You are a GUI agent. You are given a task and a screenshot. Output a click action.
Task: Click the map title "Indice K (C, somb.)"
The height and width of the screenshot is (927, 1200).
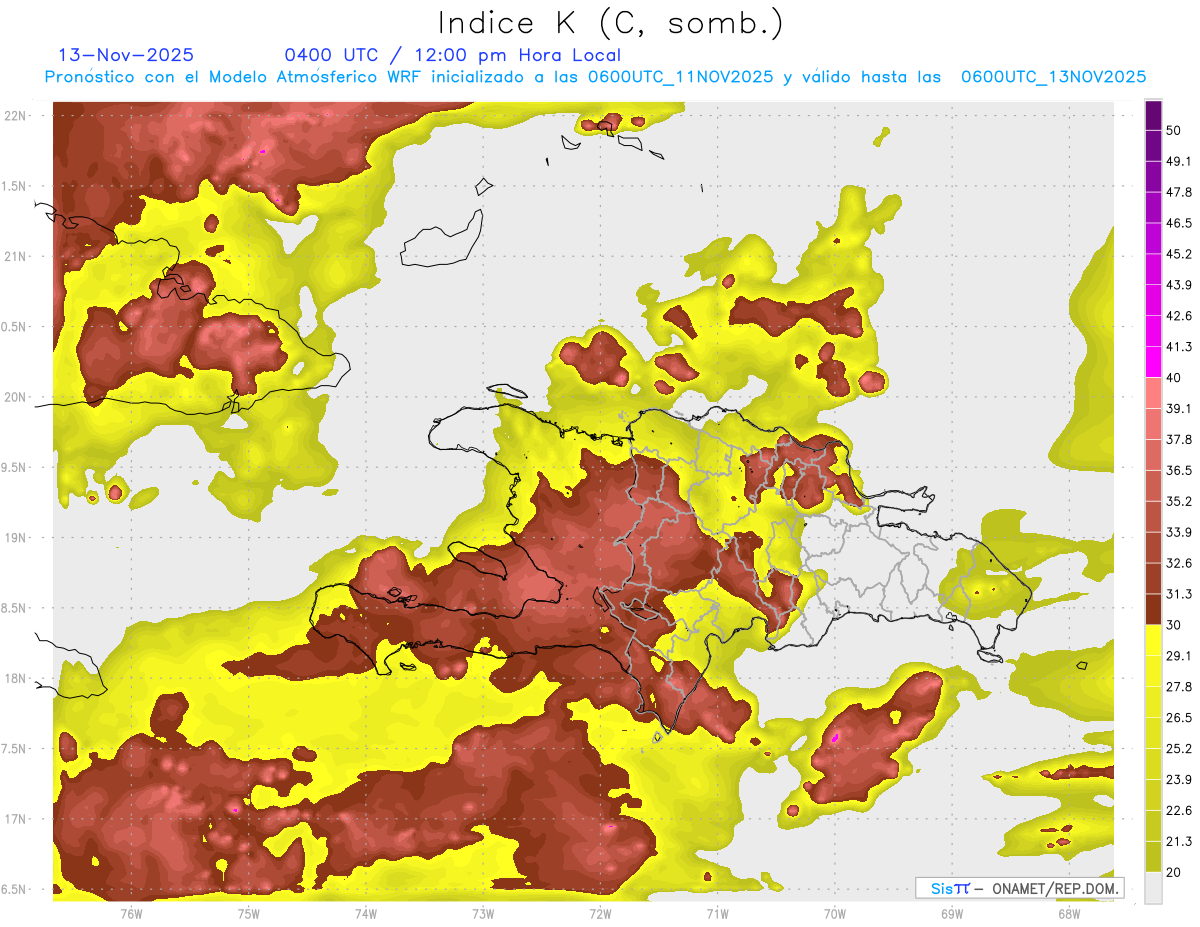click(x=611, y=22)
